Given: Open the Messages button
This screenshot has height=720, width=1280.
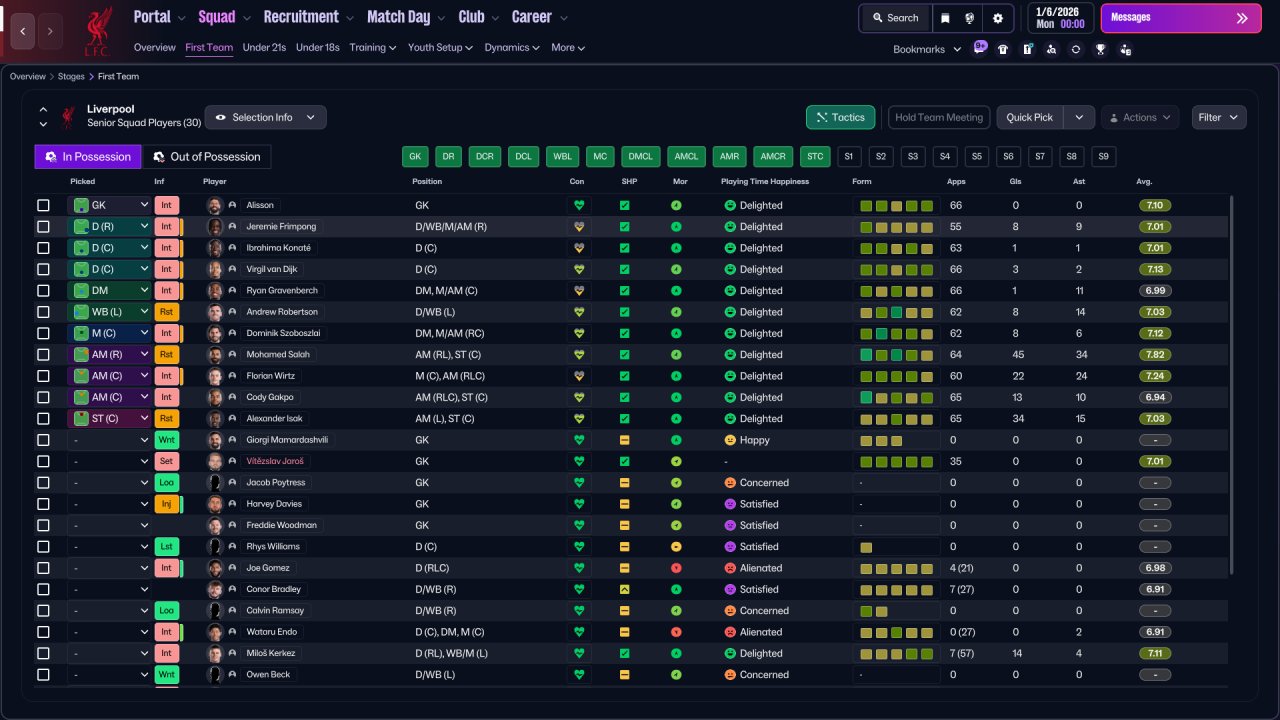Looking at the screenshot, I should pos(1181,18).
